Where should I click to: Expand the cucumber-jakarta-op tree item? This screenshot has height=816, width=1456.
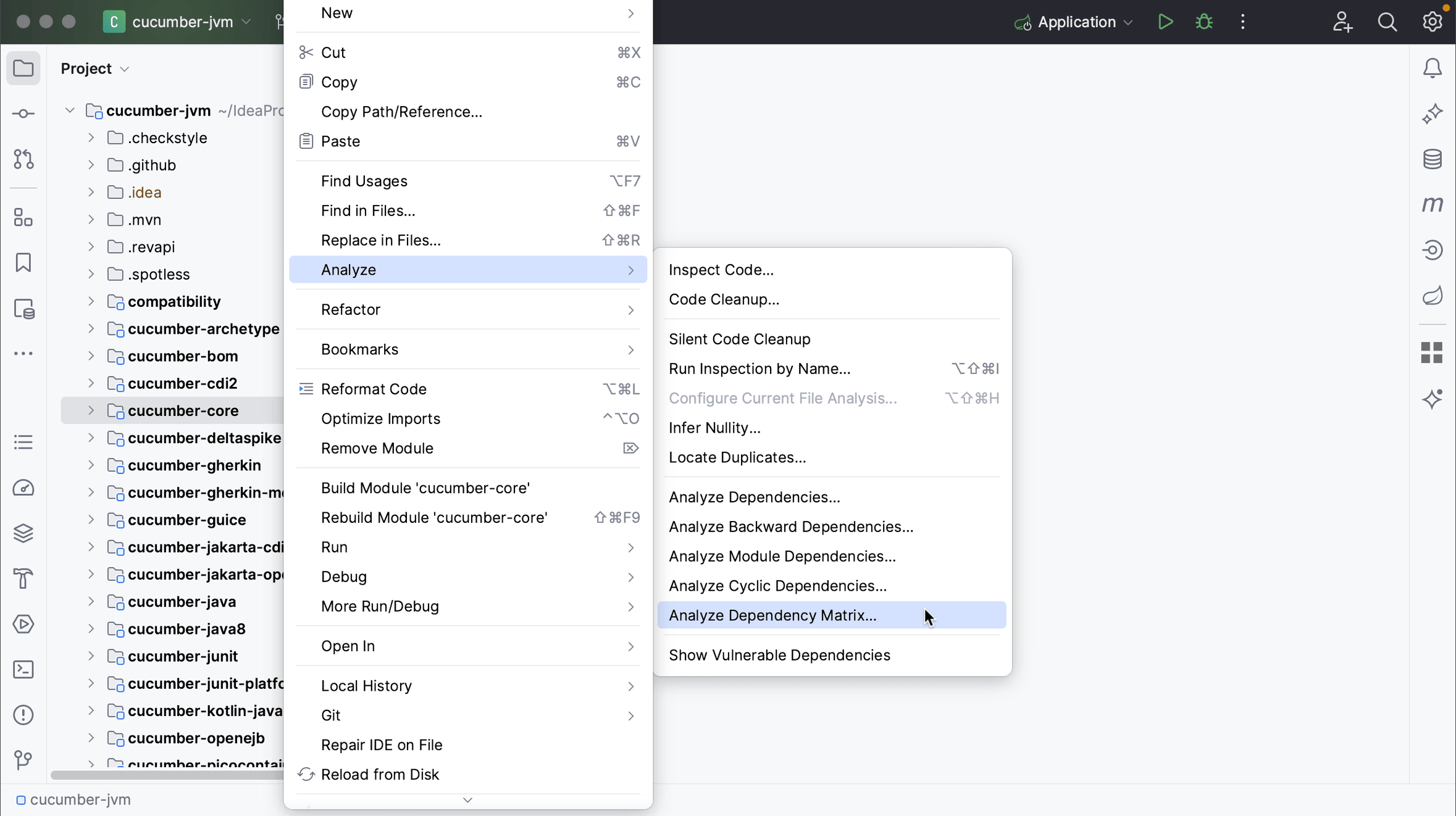89,574
